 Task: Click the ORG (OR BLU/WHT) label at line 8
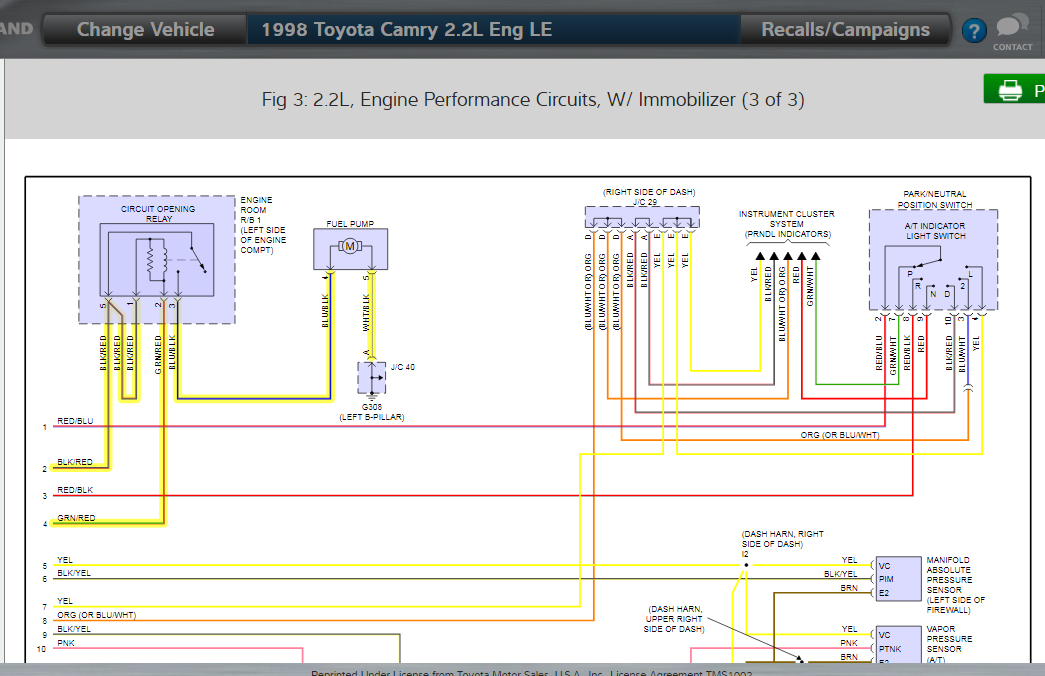coord(96,615)
